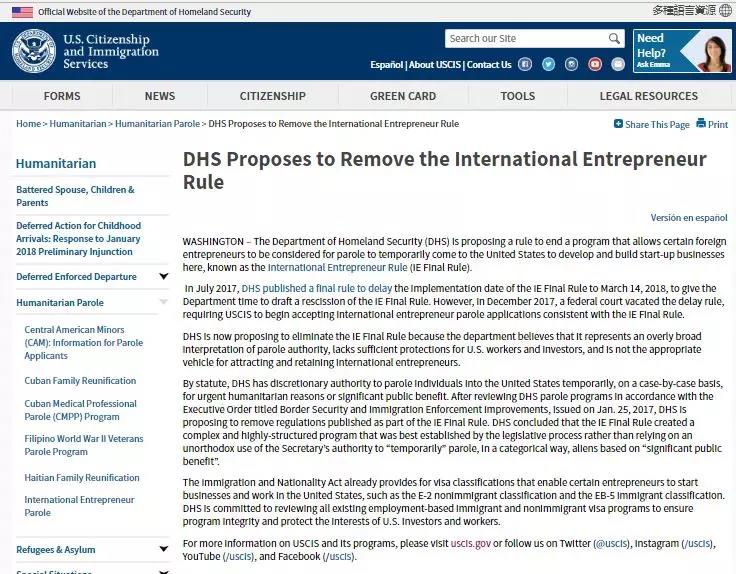Open the uscis.gov link in article
736x574 pixels.
(x=470, y=543)
